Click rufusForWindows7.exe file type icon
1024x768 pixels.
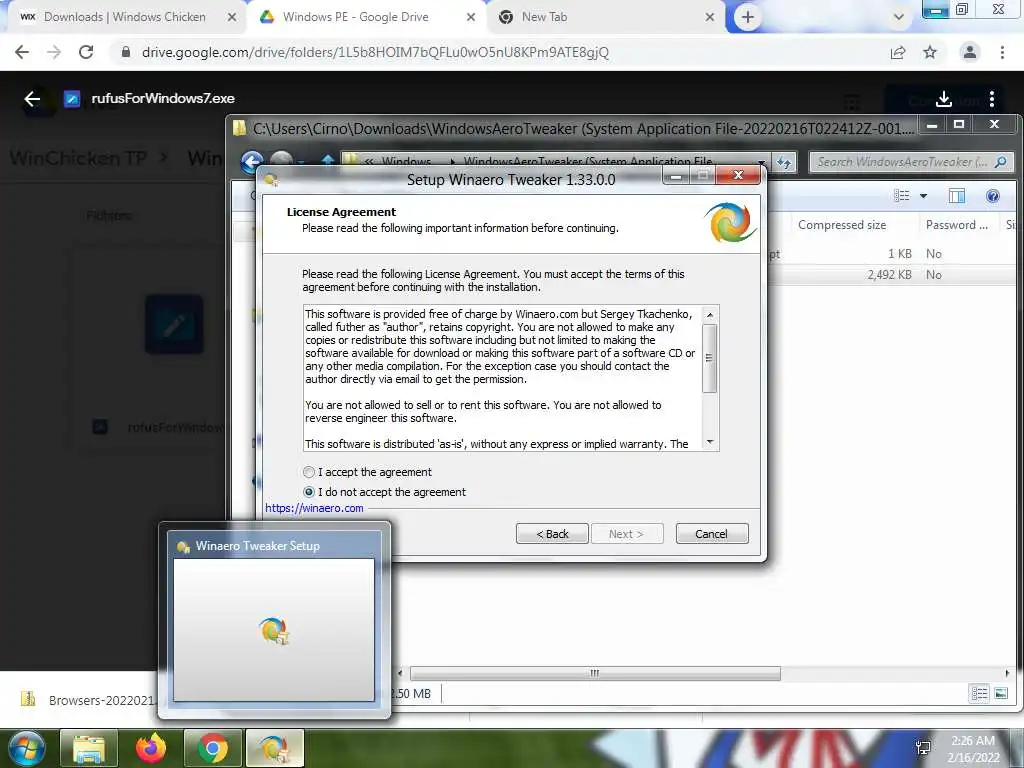click(x=72, y=99)
